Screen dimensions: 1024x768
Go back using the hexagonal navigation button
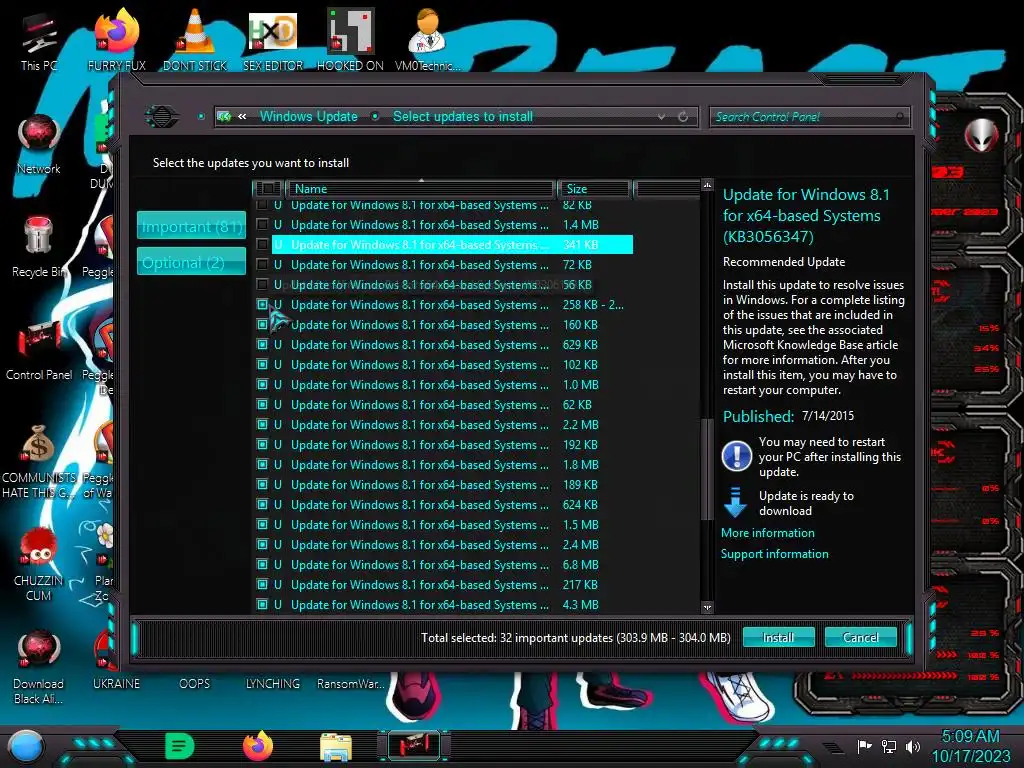click(x=162, y=117)
